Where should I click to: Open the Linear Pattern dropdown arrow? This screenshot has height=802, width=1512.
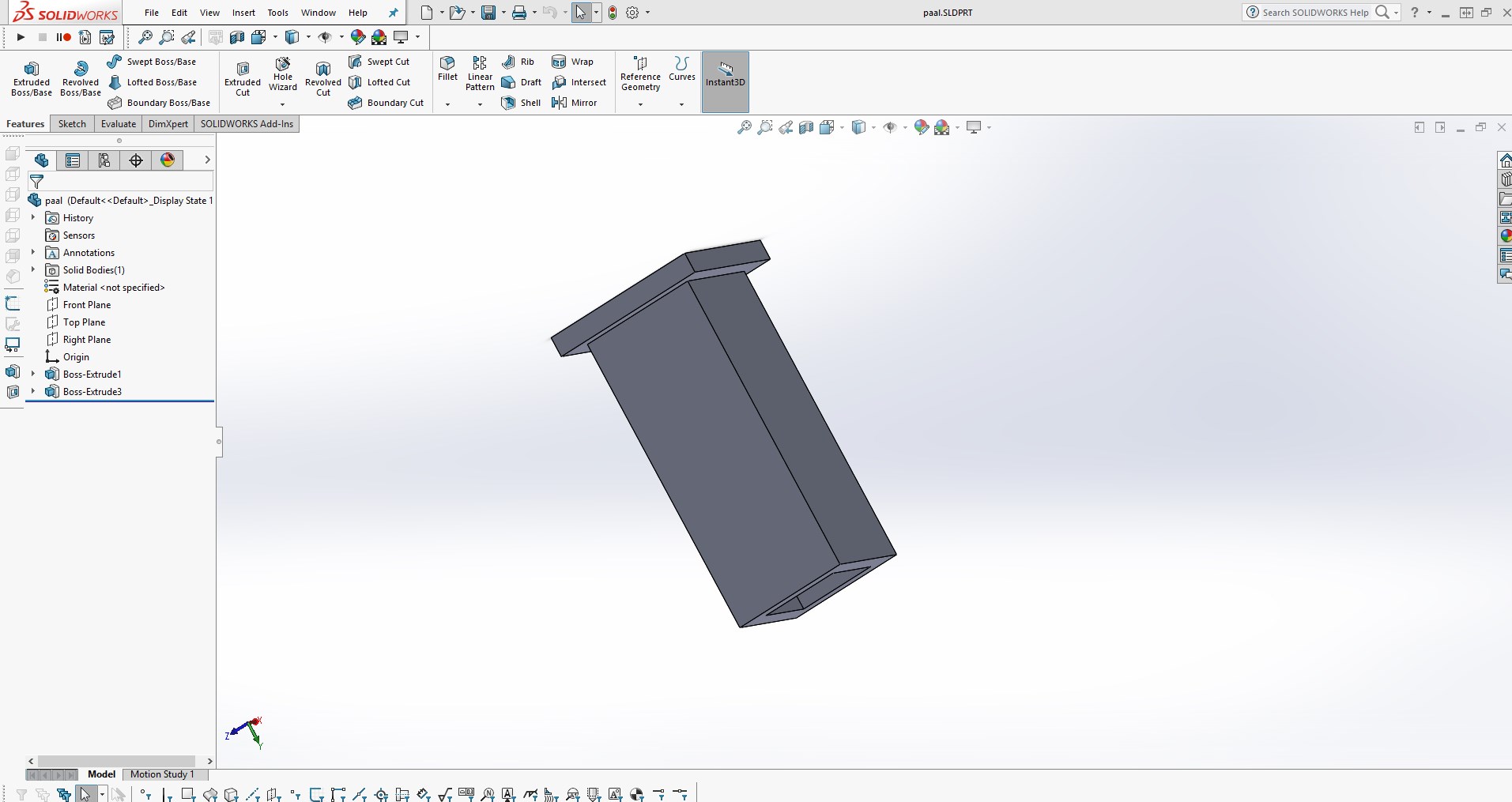tap(480, 104)
